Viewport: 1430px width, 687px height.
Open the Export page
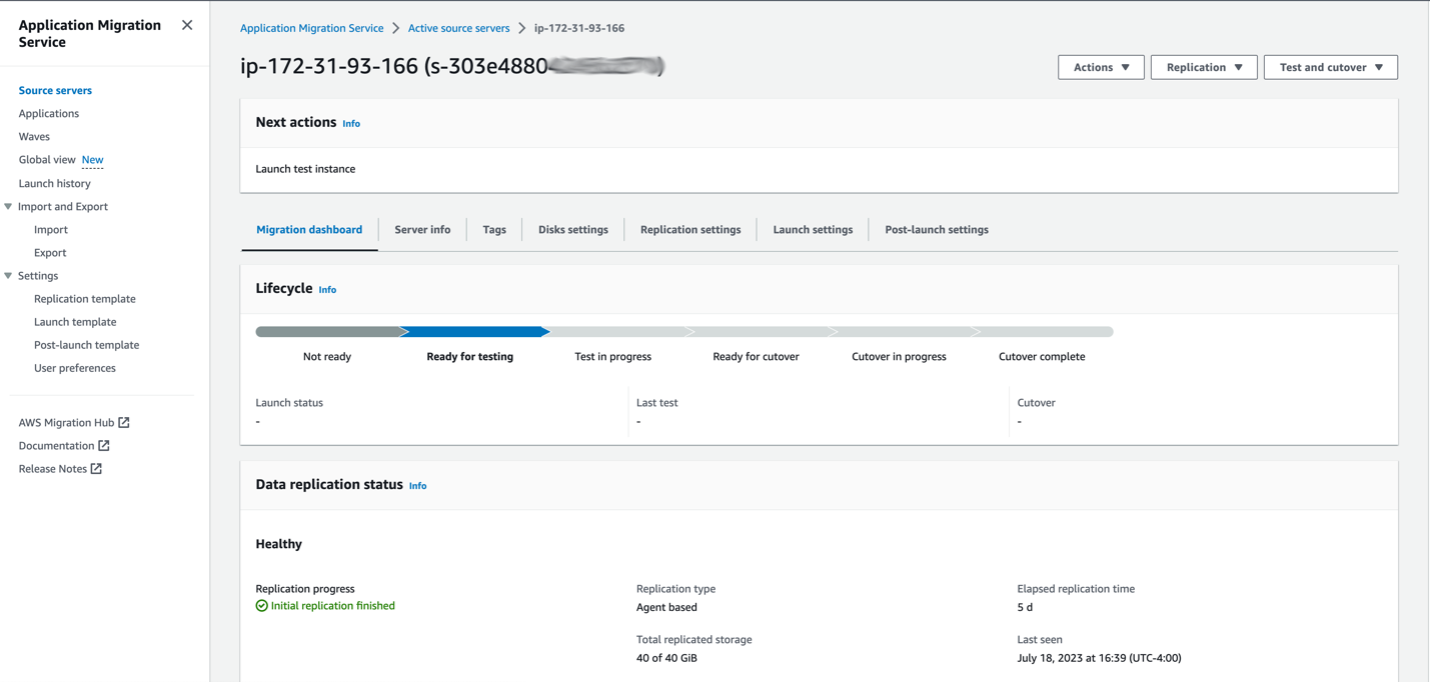[x=50, y=253]
